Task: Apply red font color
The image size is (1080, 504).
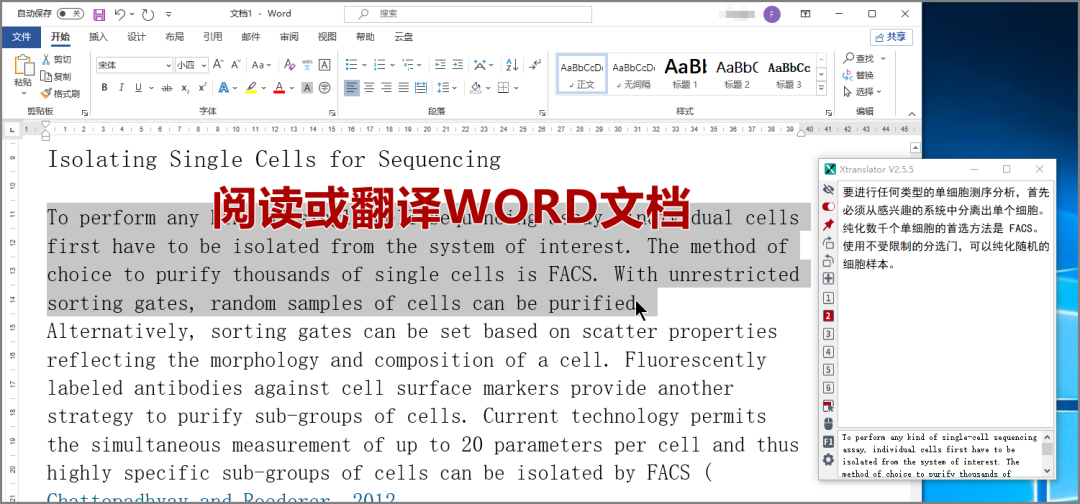Action: 278,87
